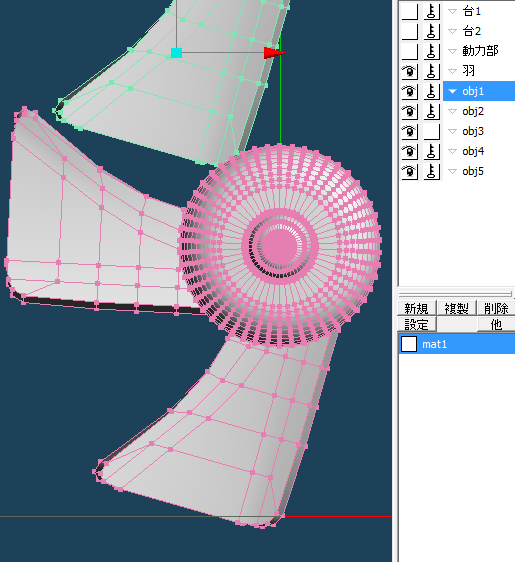
Task: Expand the 動力部 tree arrow
Action: click(453, 52)
